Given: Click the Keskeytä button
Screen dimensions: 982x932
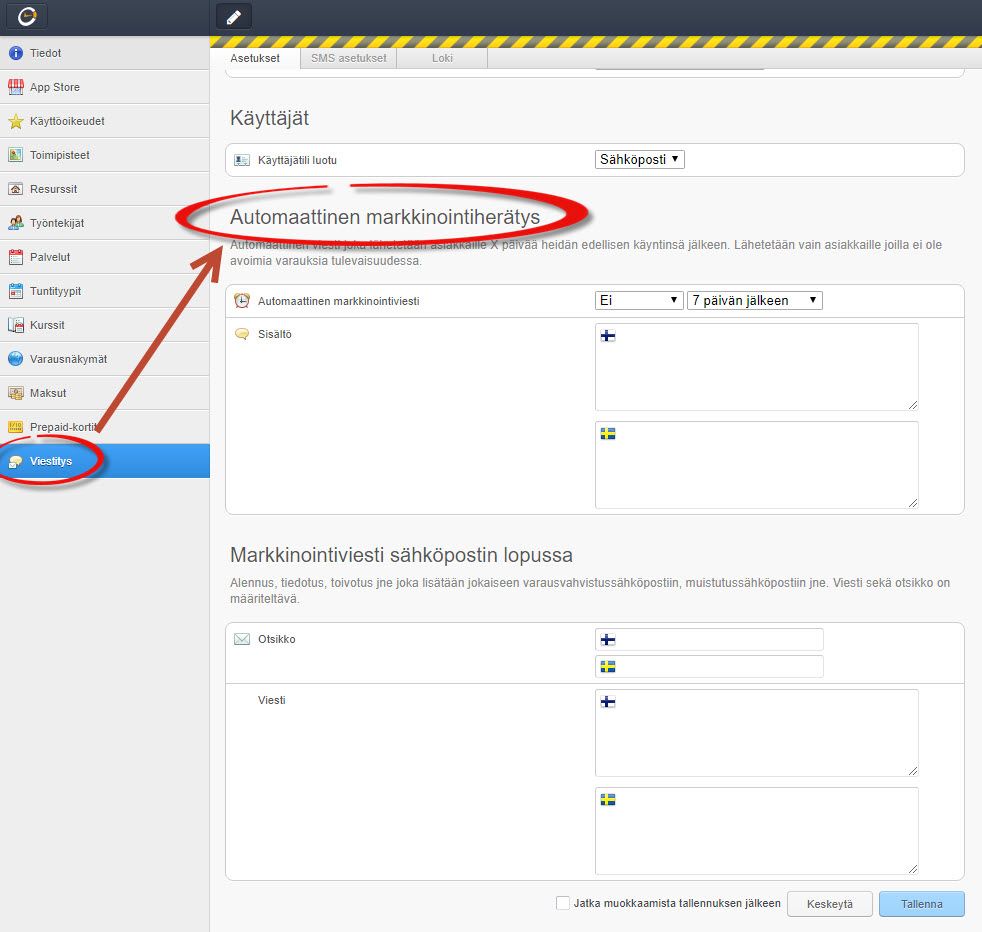Looking at the screenshot, I should (x=830, y=904).
